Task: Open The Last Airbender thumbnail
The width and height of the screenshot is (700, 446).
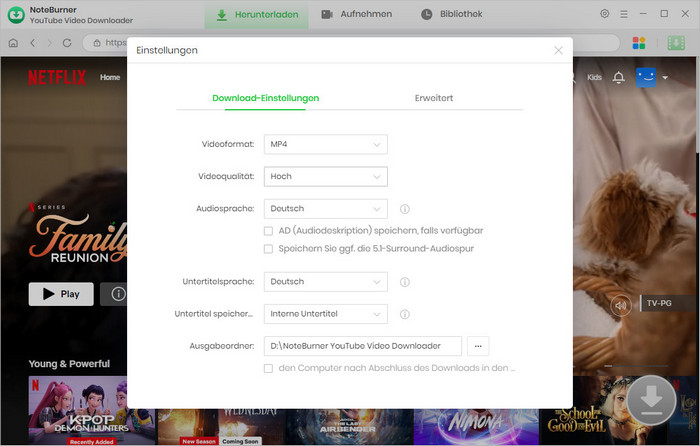Action: click(349, 426)
